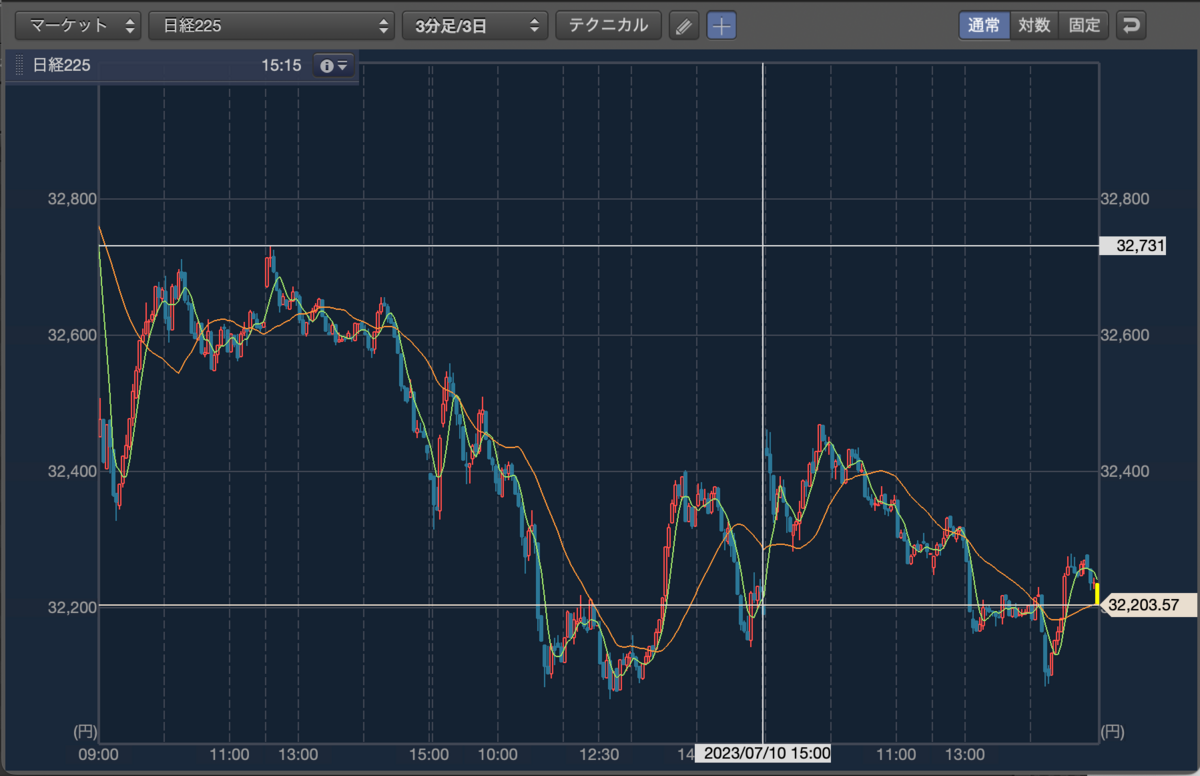This screenshot has width=1200, height=776.
Task: Click the left 32,800 axis value
Action: (x=72, y=199)
